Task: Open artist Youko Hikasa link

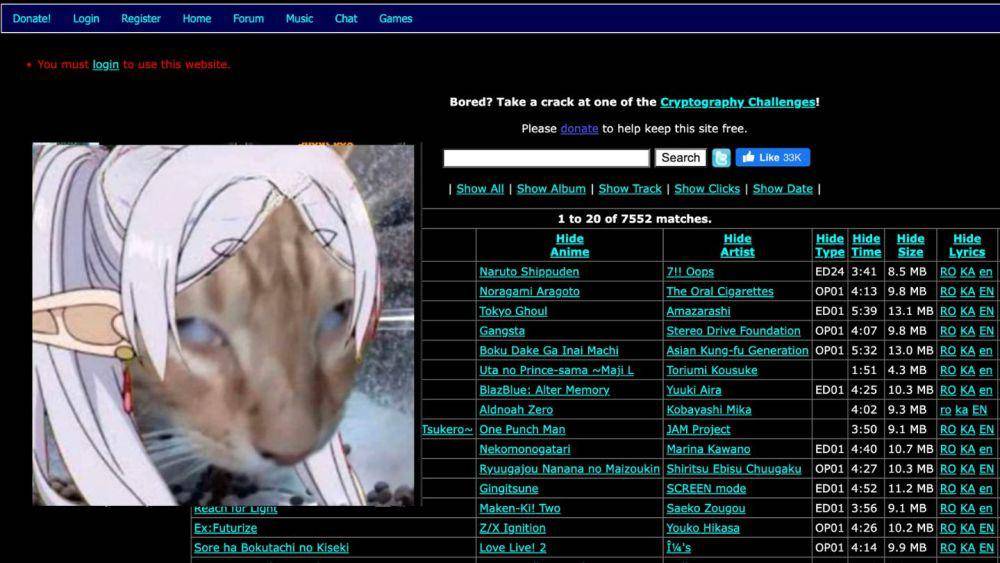Action: (703, 529)
